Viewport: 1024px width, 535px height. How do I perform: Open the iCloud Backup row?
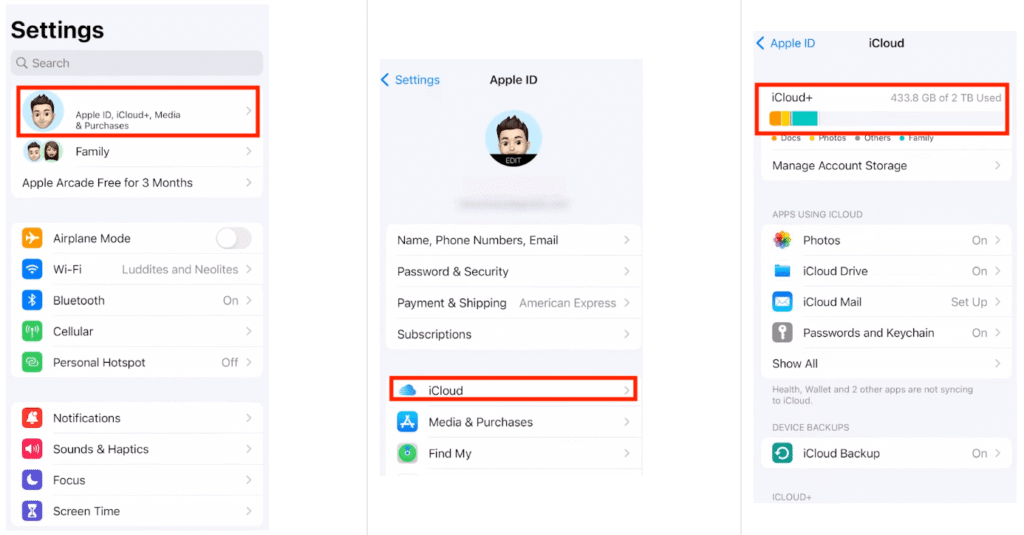886,453
